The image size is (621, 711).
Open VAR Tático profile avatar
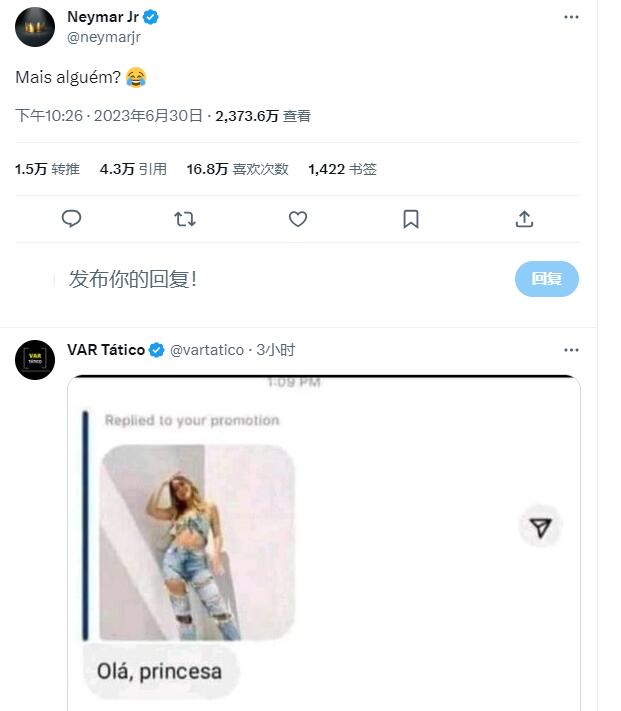point(35,359)
